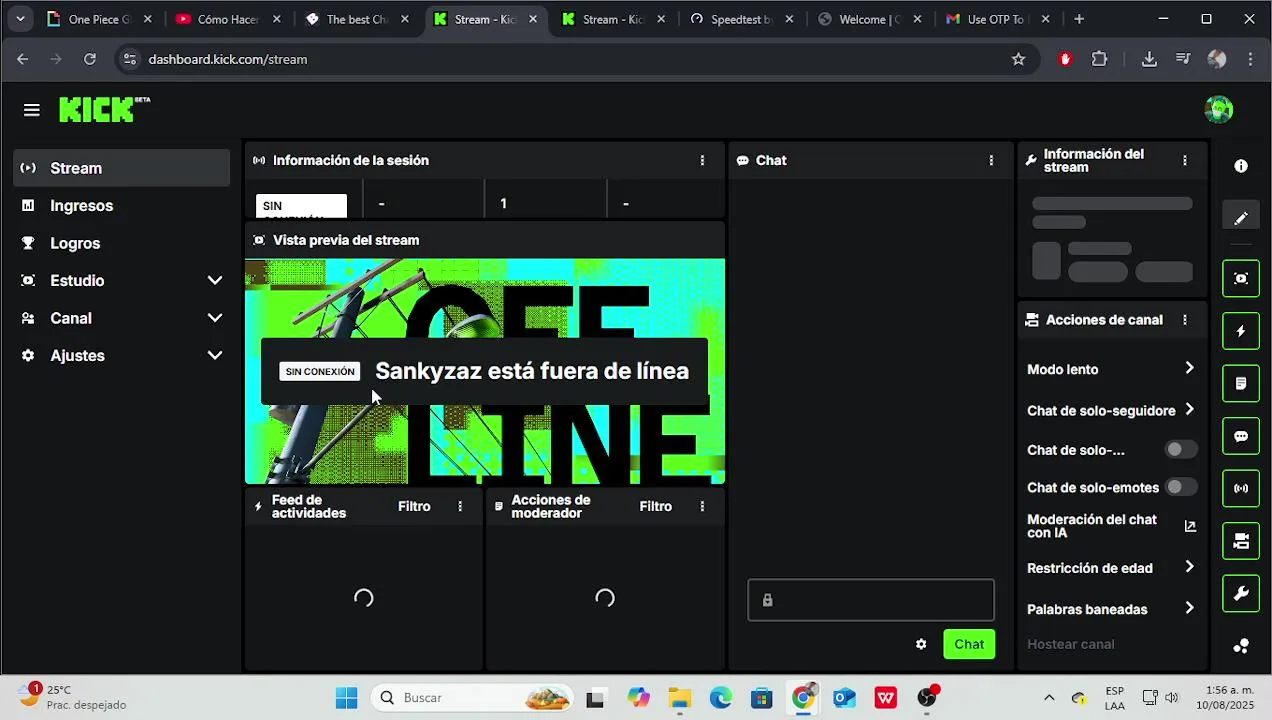1272x720 pixels.
Task: Open chat settings gear icon
Action: pyautogui.click(x=921, y=644)
